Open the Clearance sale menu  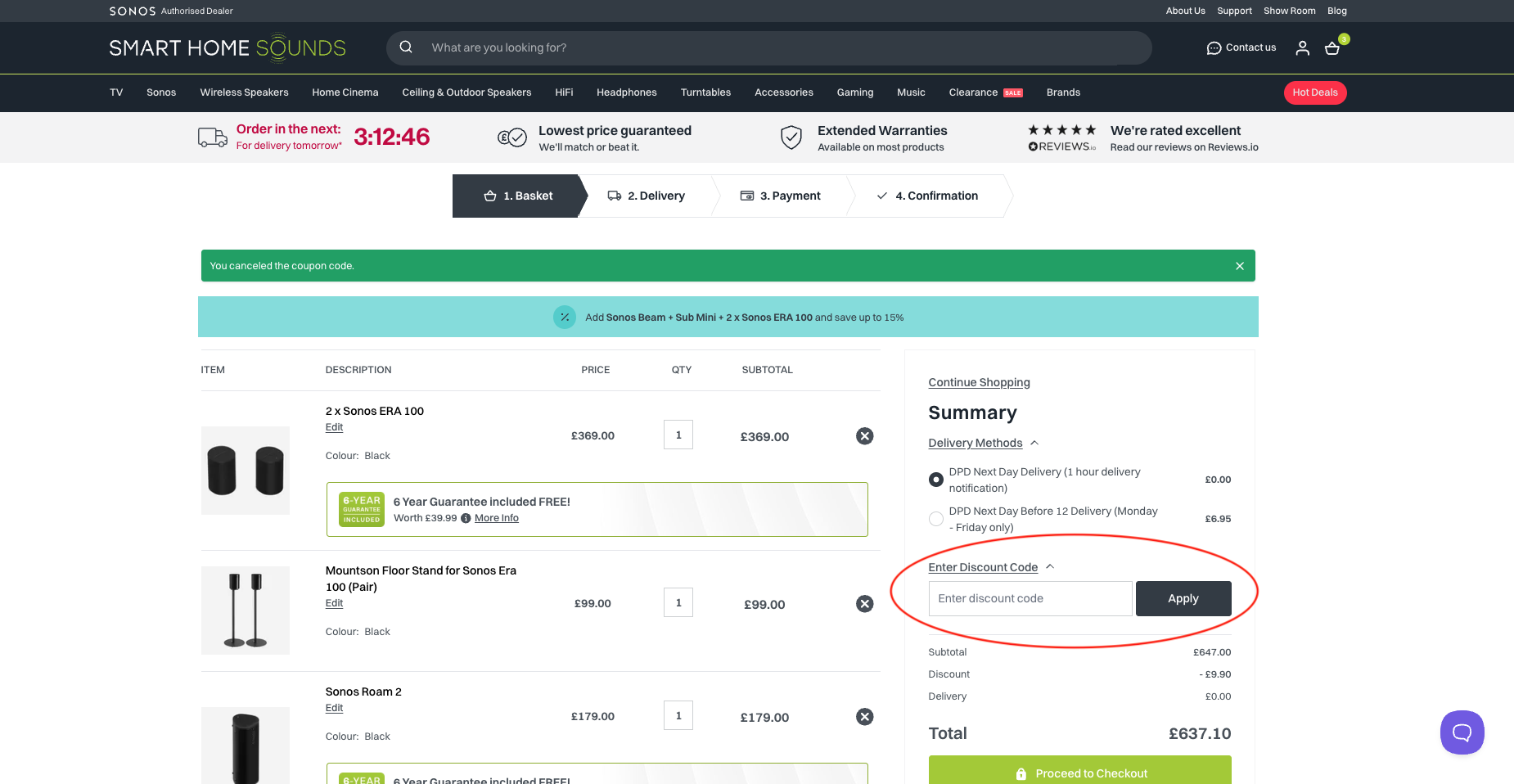pyautogui.click(x=985, y=92)
